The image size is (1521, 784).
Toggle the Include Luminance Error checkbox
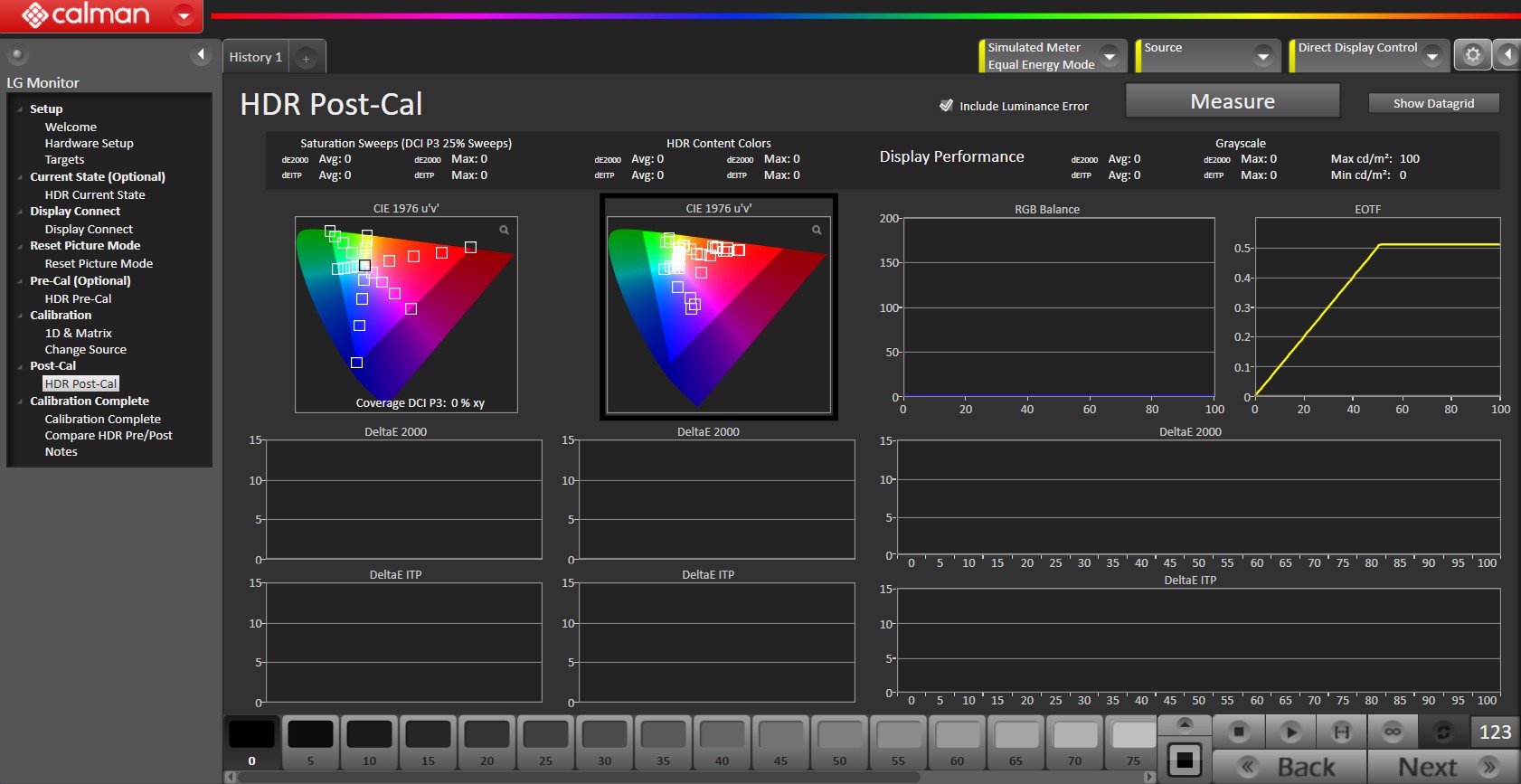[946, 106]
